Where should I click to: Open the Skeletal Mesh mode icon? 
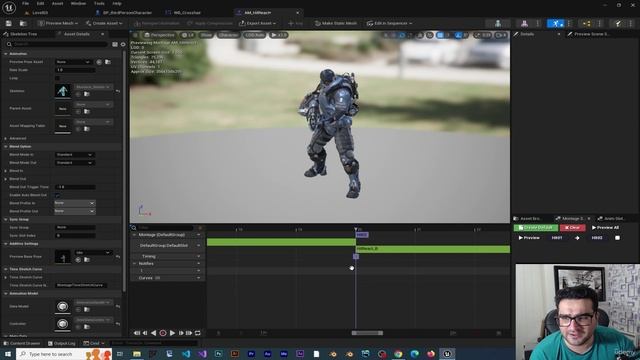(524, 23)
